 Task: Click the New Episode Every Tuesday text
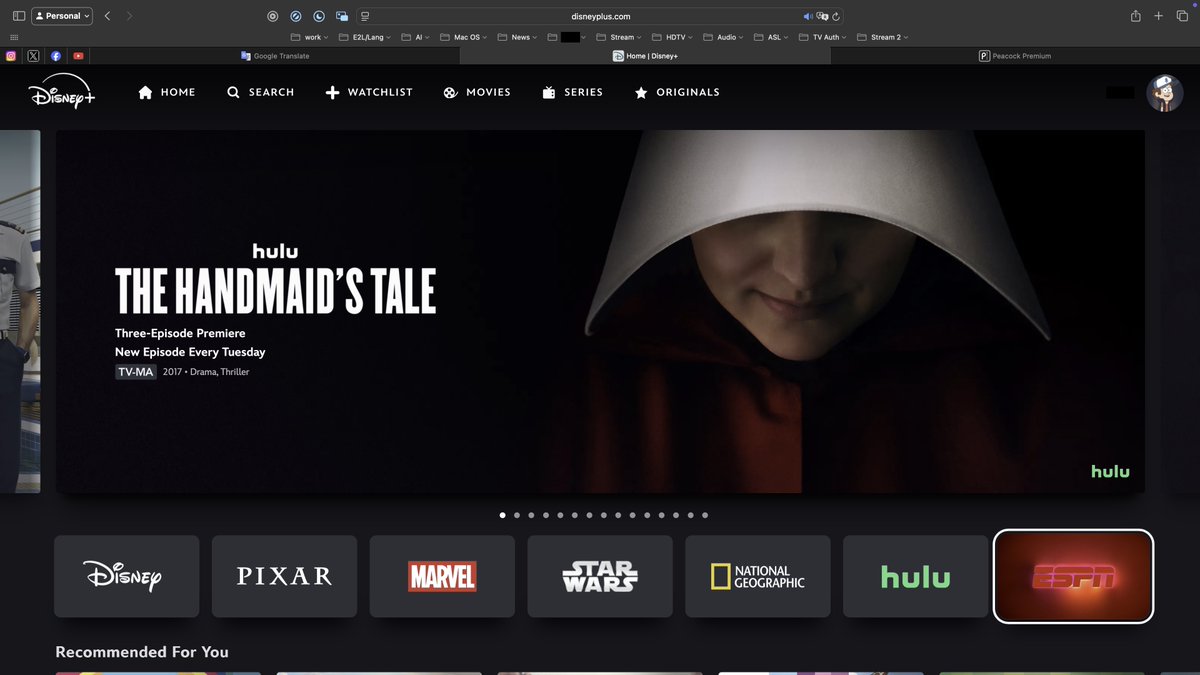190,352
